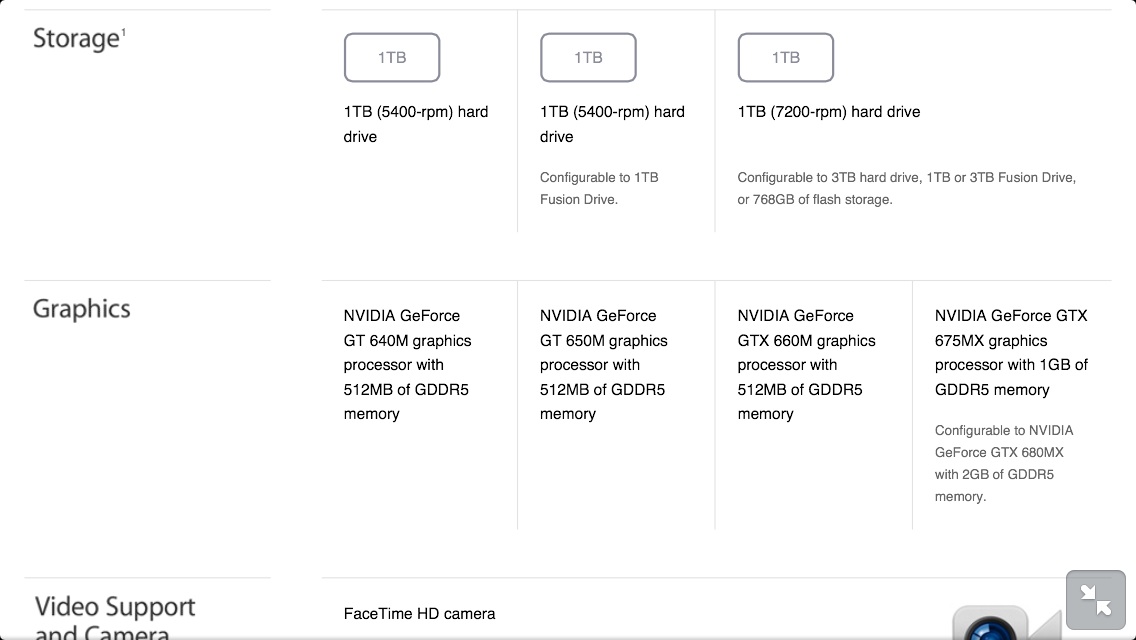Click the 1TB (7200-rpm) hard drive text

pyautogui.click(x=829, y=112)
